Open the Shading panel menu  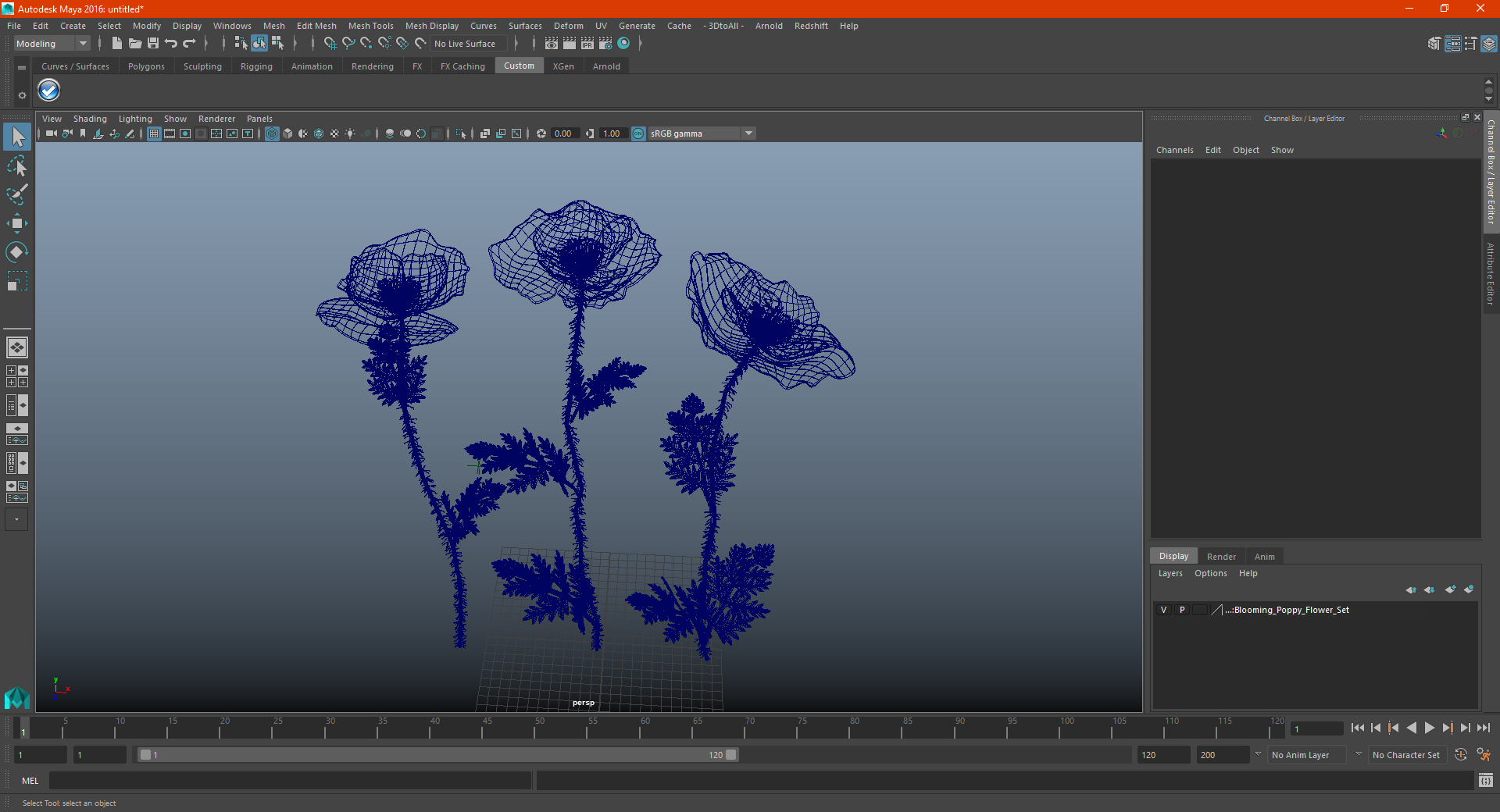pos(90,119)
